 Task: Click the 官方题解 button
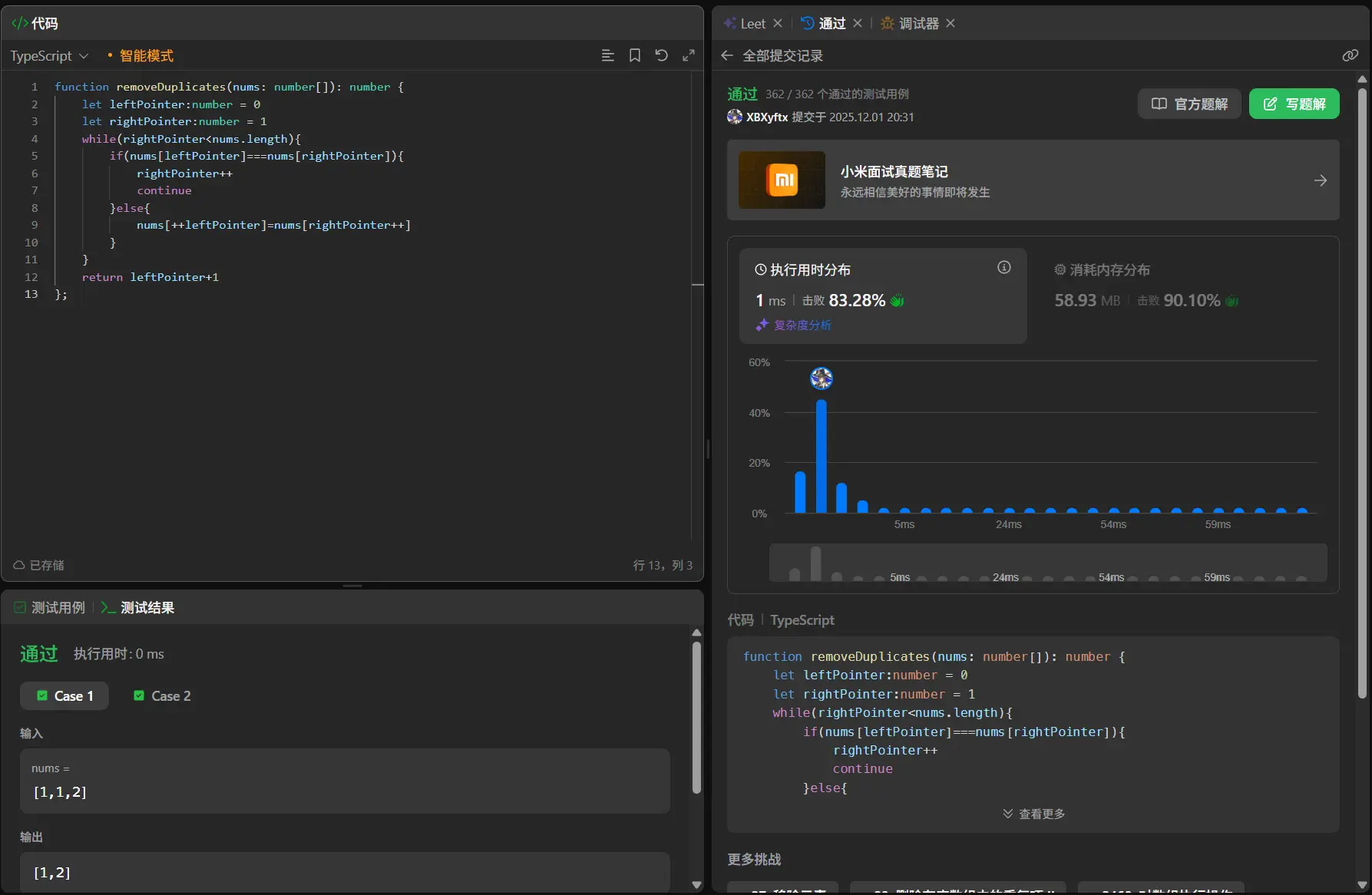pyautogui.click(x=1189, y=104)
